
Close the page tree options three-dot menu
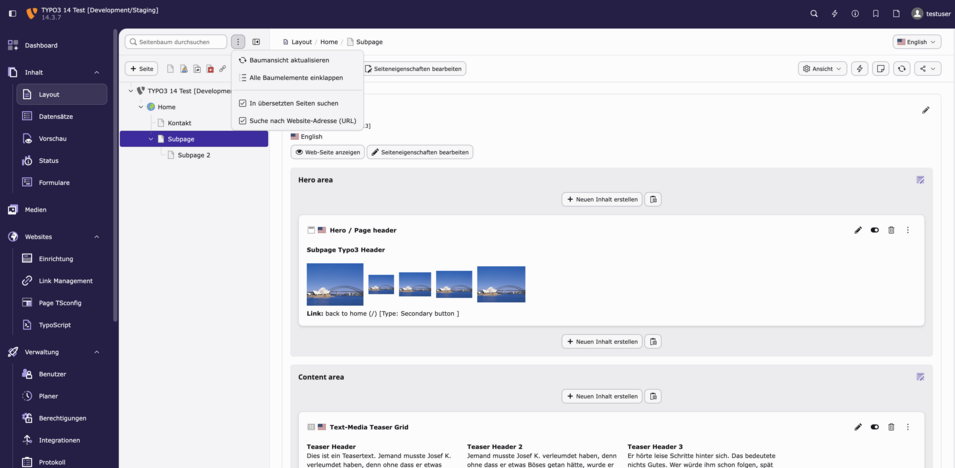coord(238,42)
